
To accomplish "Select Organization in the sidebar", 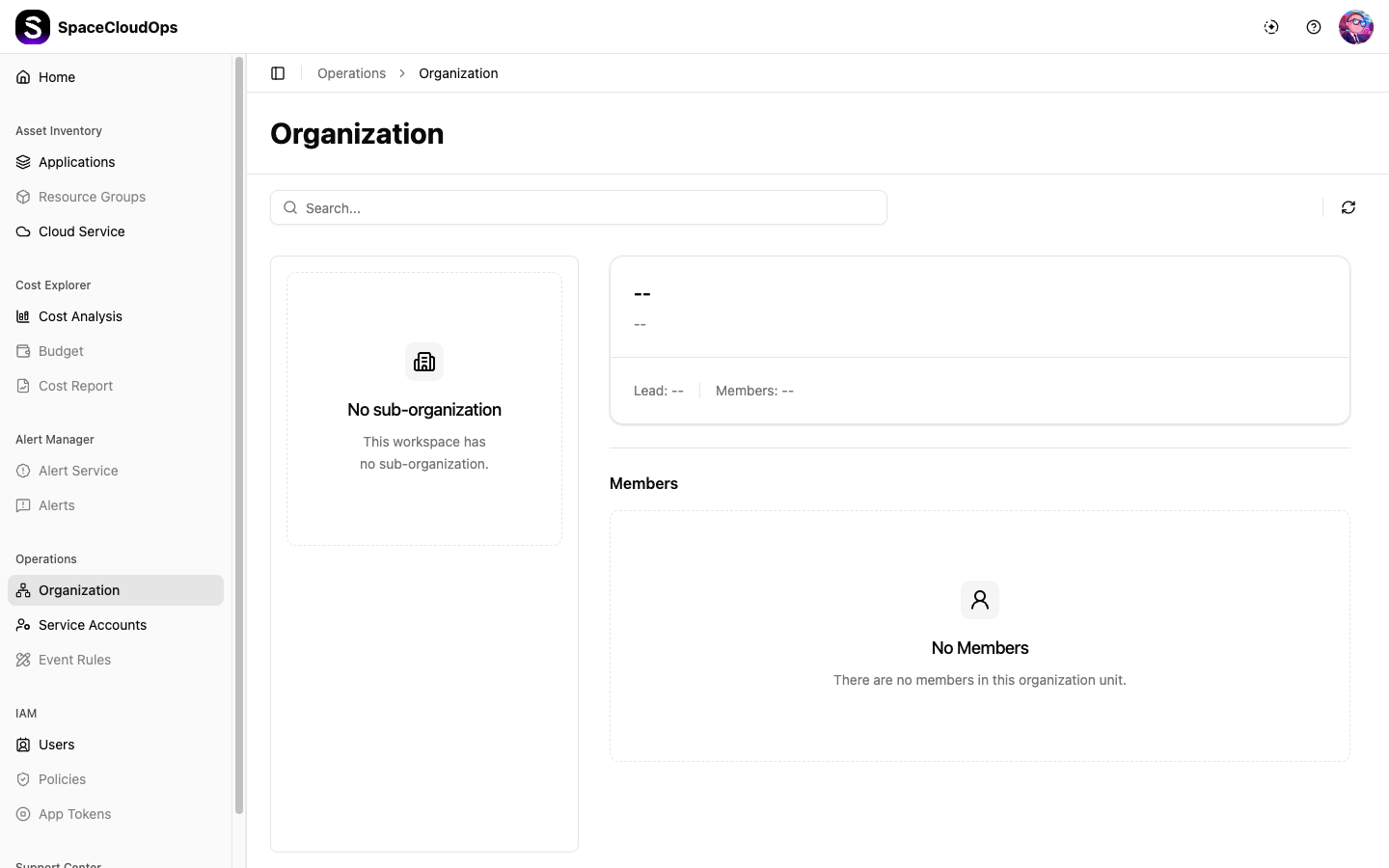I will click(x=79, y=590).
